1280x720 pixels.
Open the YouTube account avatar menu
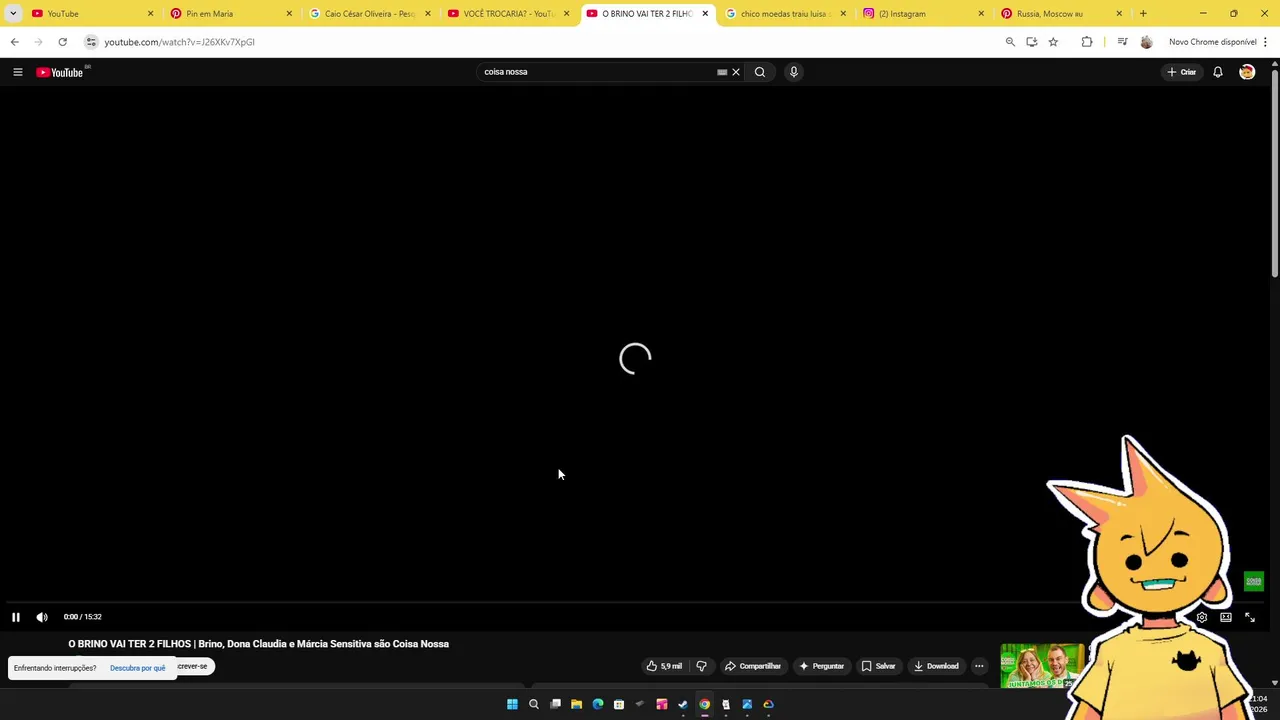(1247, 72)
